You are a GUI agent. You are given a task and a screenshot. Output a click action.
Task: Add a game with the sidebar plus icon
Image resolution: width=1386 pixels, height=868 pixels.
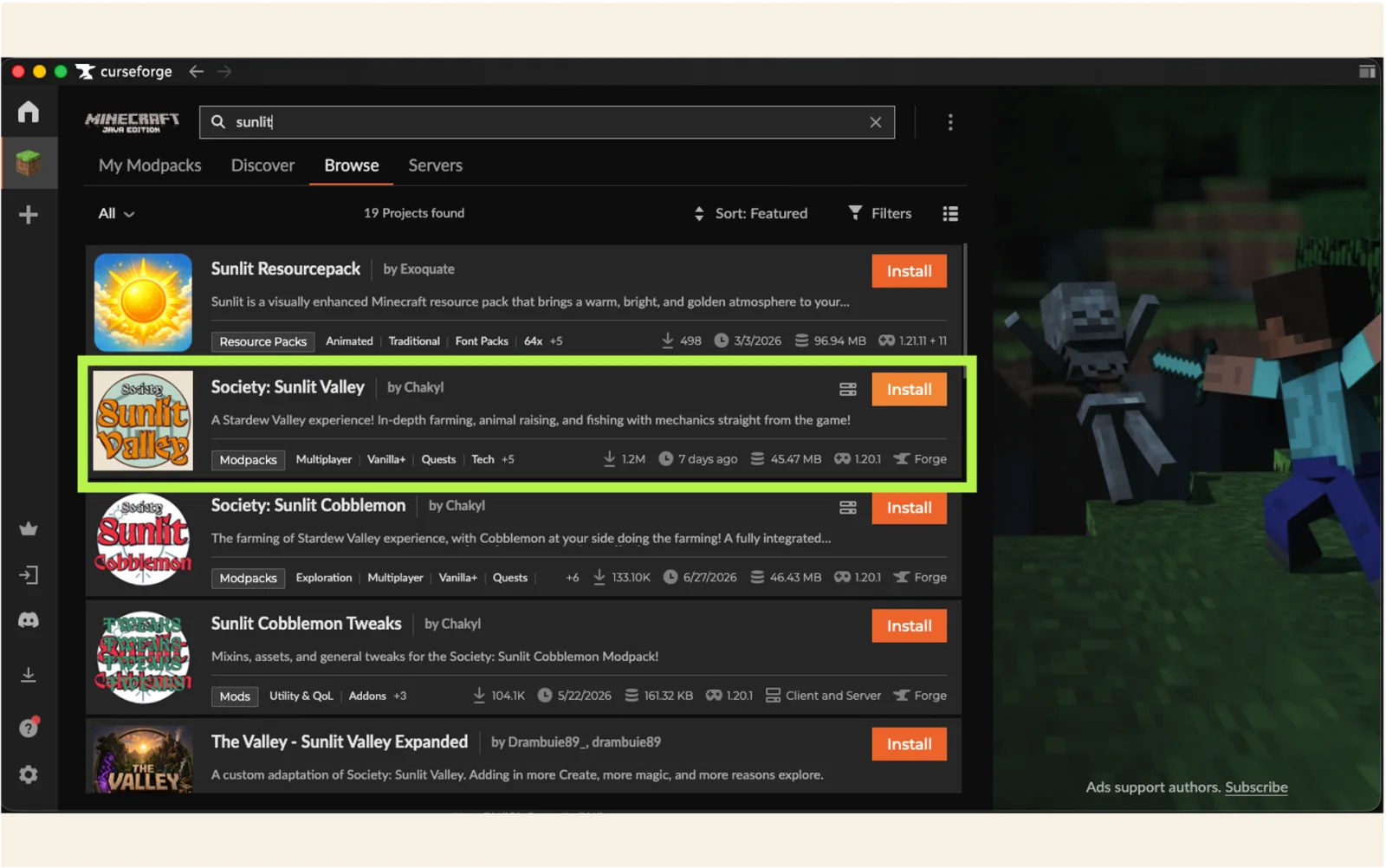29,214
